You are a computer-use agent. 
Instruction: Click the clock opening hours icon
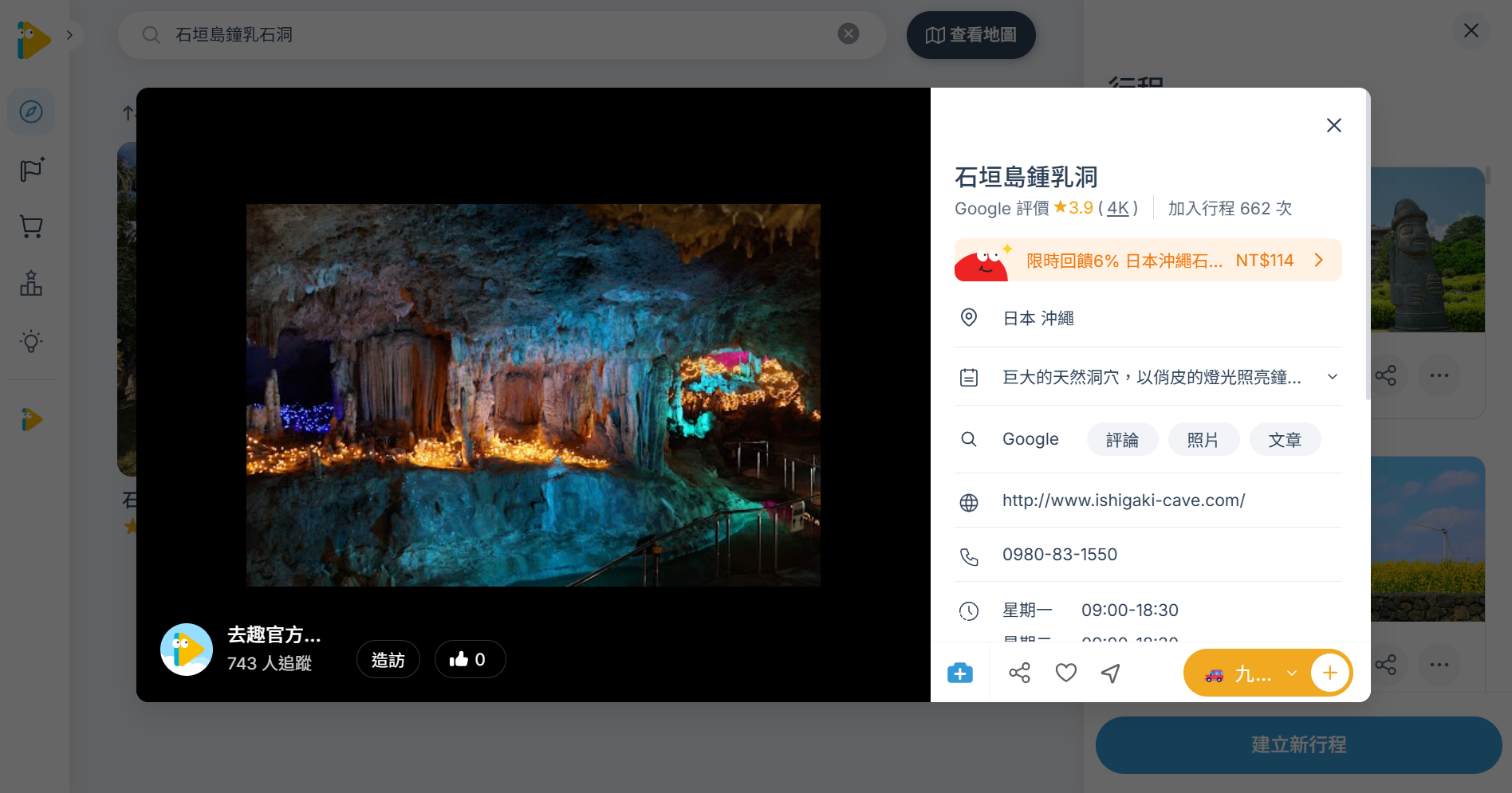click(x=969, y=611)
